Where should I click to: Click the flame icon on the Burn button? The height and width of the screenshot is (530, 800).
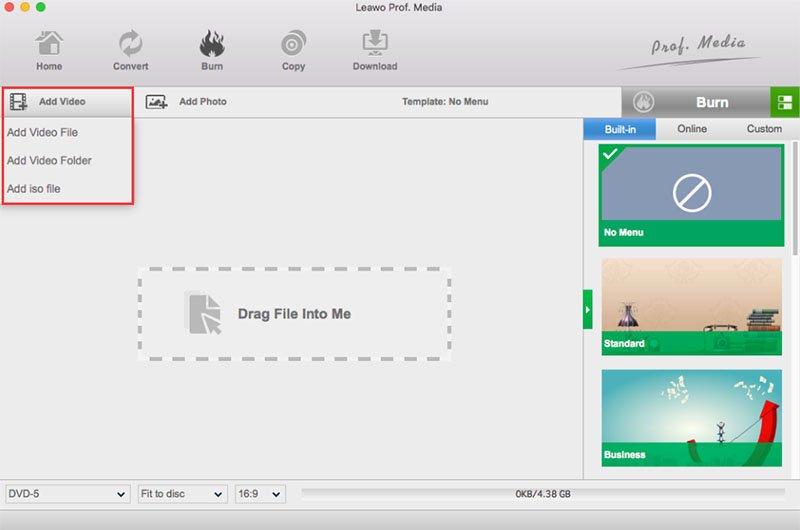[643, 102]
